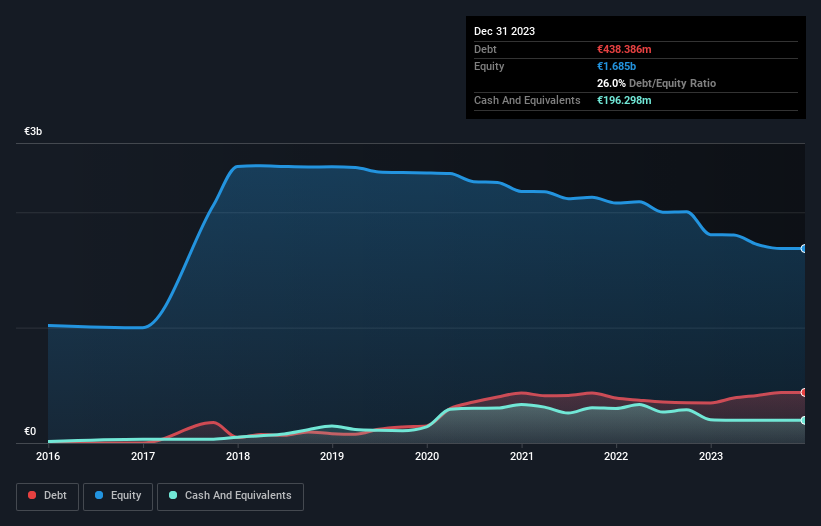Select the Debt end-point marker on chart
This screenshot has width=821, height=526.
(804, 393)
